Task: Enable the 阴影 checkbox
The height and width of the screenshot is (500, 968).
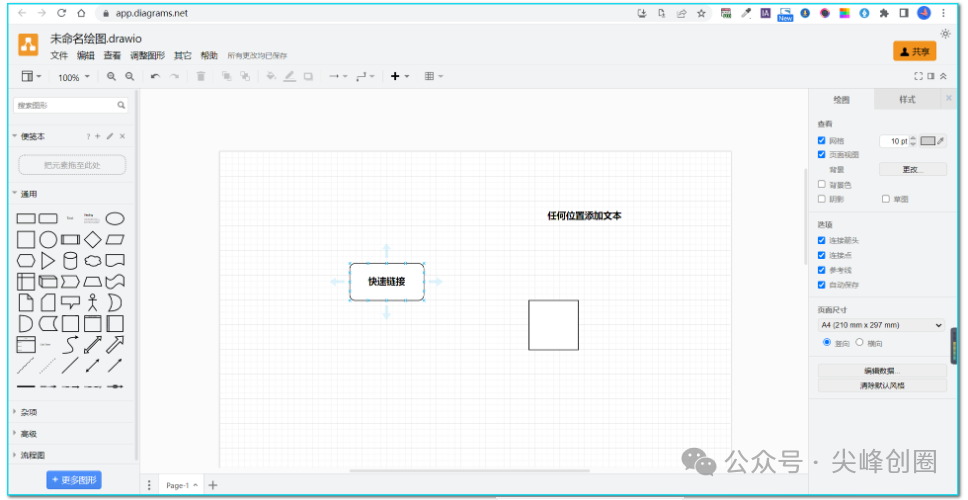Action: click(x=822, y=199)
